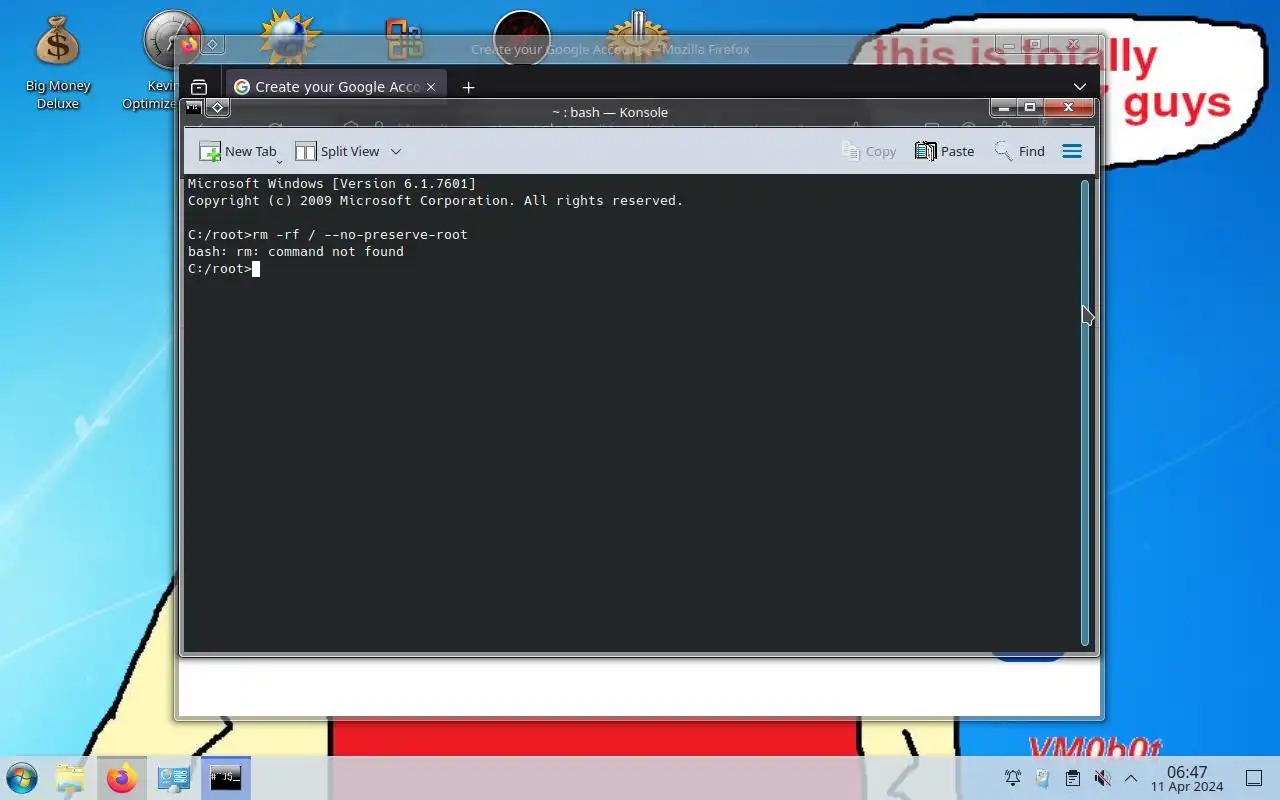Expand hidden system tray icons arrow
The height and width of the screenshot is (800, 1280).
click(x=1131, y=778)
